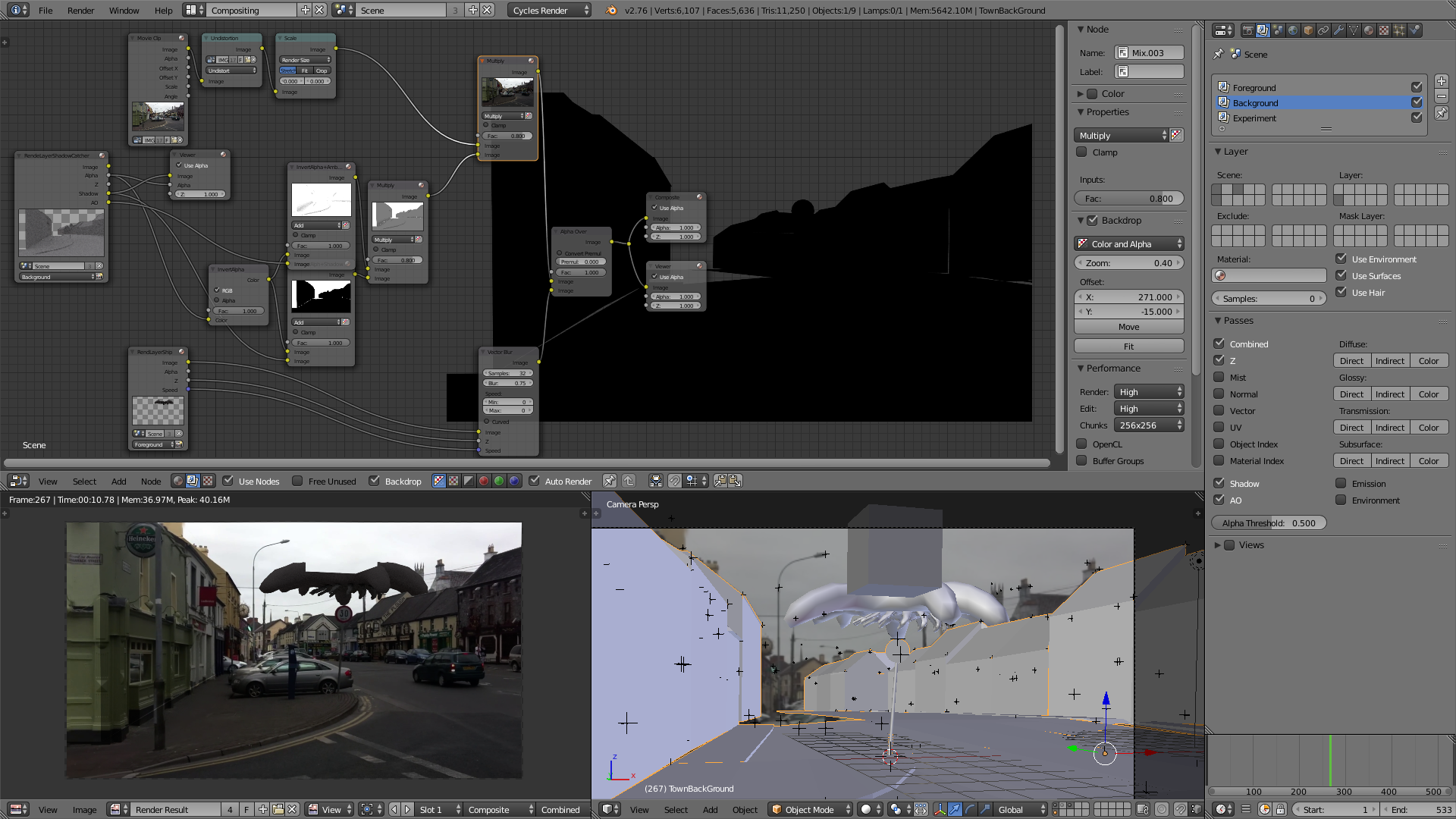Adjust the Fac 0.800 slider
Viewport: 1456px width, 819px height.
tap(1128, 199)
